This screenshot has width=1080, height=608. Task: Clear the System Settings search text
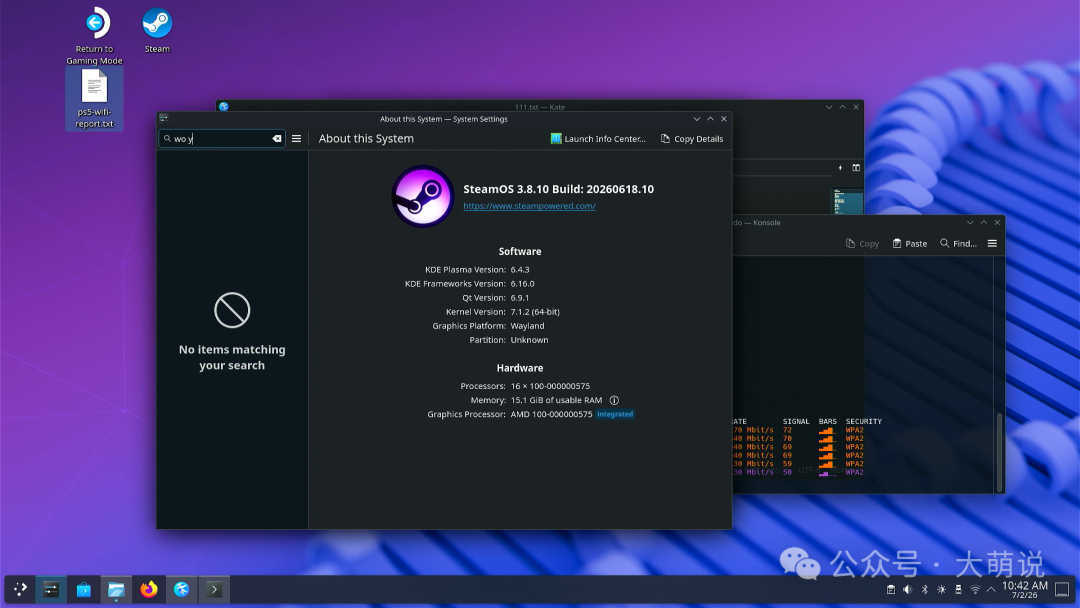coord(277,138)
